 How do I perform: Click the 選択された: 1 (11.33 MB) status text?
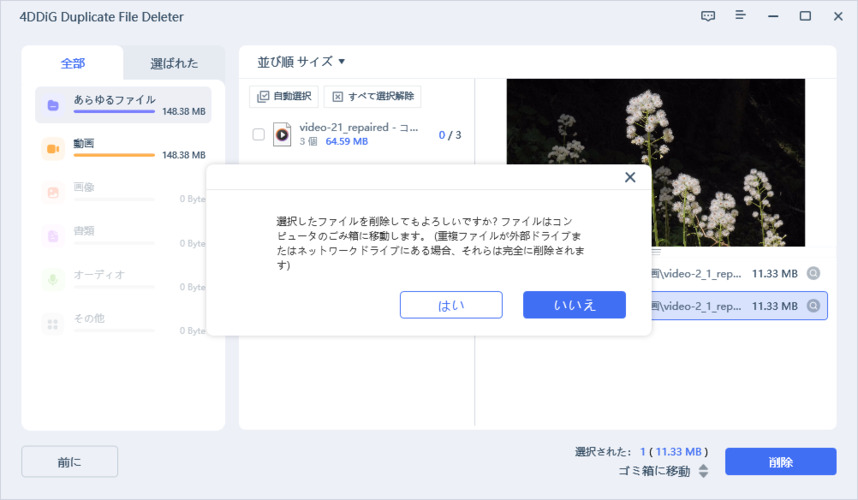[x=641, y=452]
